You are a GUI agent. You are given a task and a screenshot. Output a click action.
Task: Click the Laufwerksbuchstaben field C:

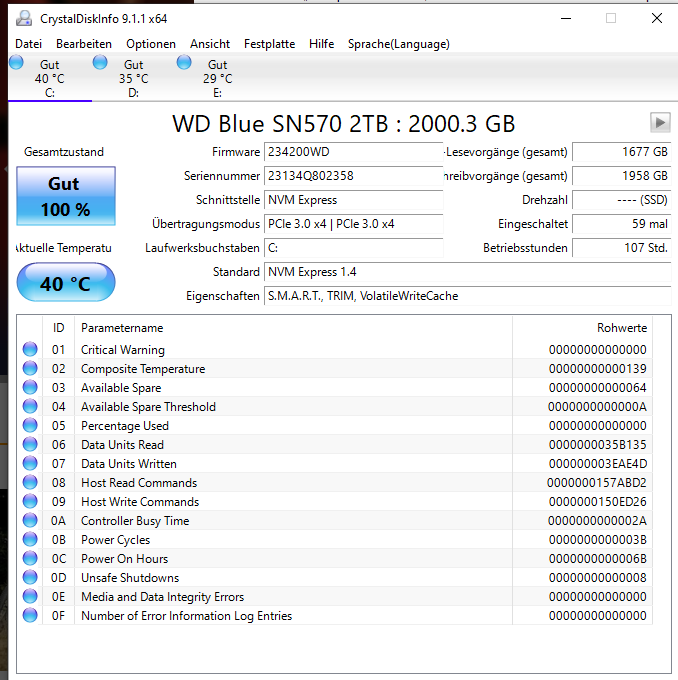pyautogui.click(x=354, y=248)
